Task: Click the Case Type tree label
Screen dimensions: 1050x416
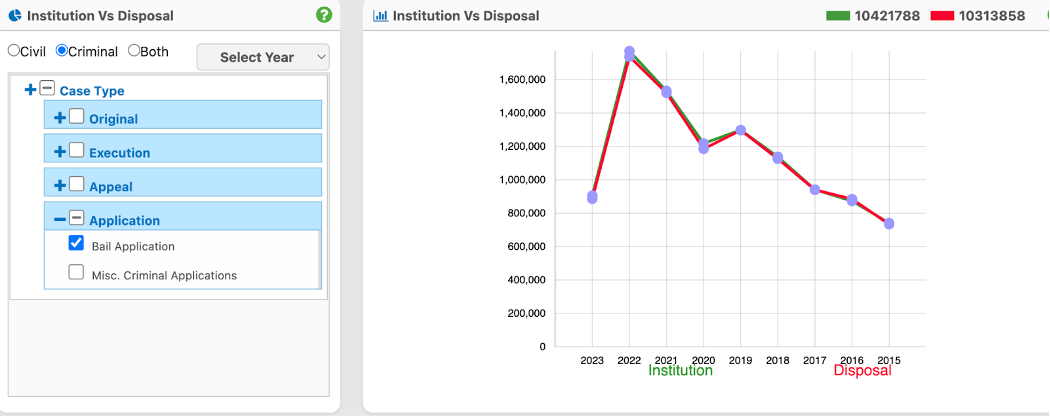Action: click(92, 91)
